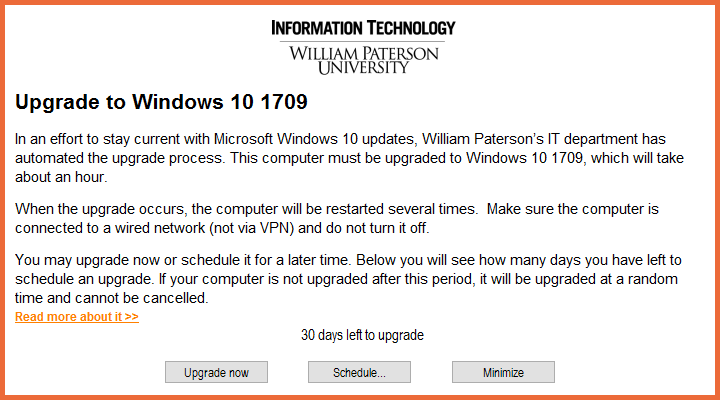Screen dimensions: 720x400
Task: Click the divider line under Information Technology
Action: pos(363,40)
